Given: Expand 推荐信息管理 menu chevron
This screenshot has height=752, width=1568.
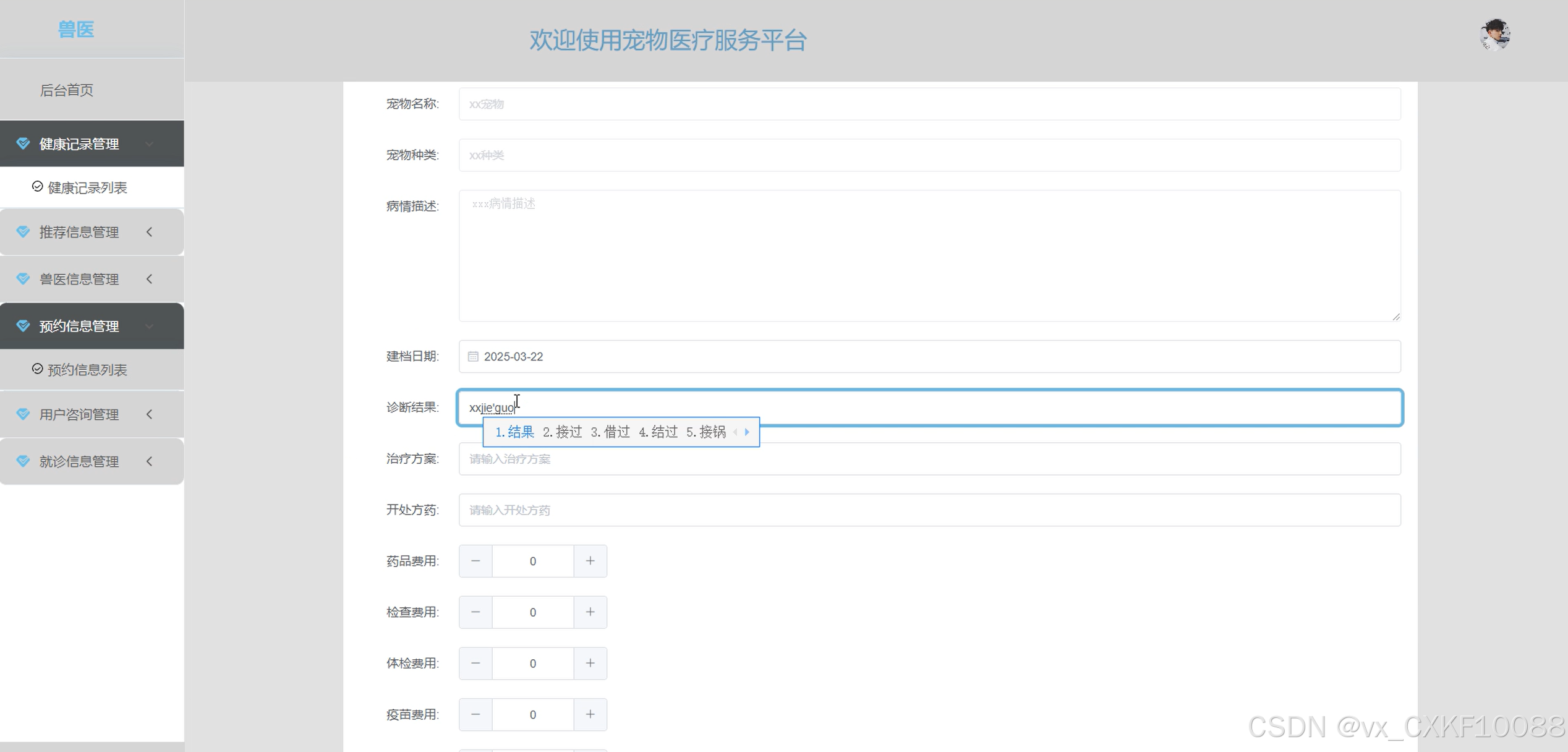Looking at the screenshot, I should coord(149,232).
